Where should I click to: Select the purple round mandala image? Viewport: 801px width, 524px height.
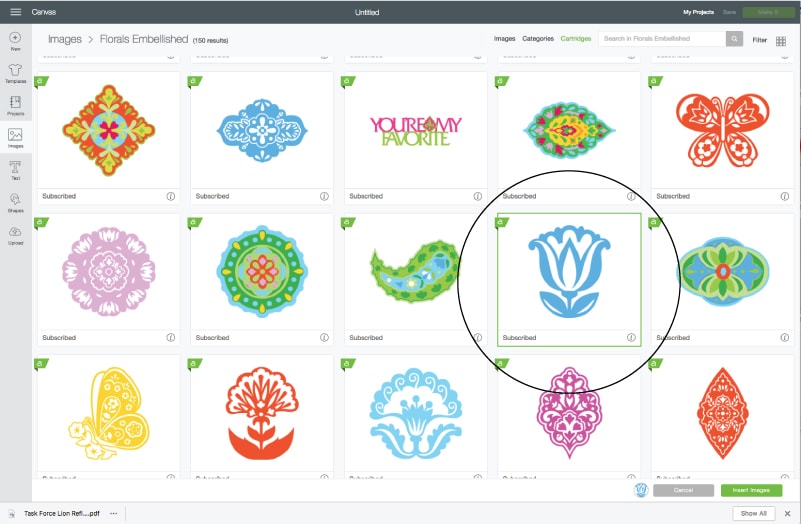click(108, 272)
